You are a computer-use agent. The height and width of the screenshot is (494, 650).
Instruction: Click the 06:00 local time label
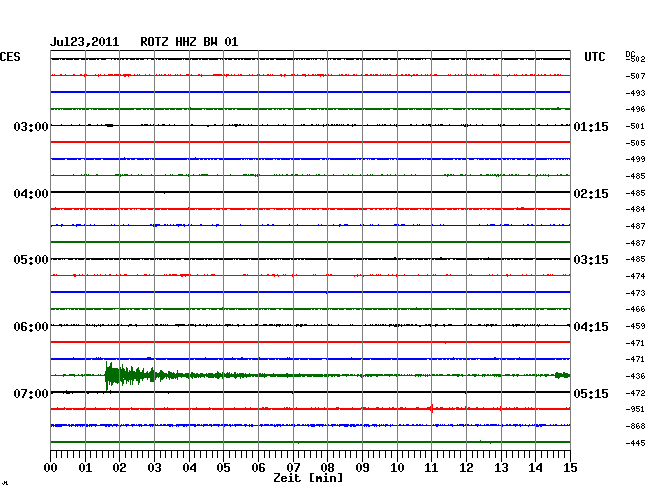[x=31, y=327]
